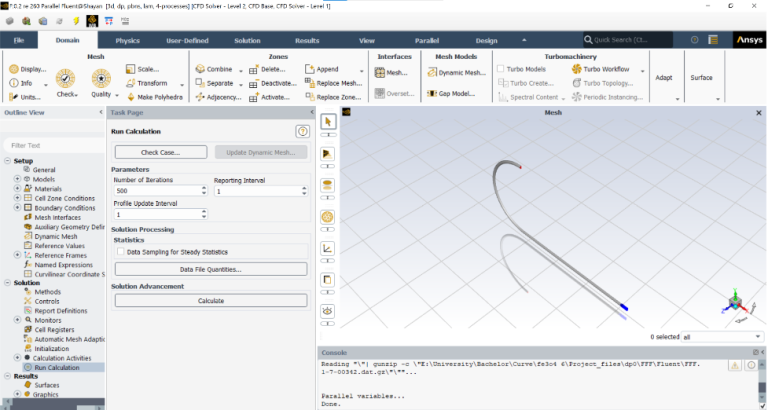Open the File menu
This screenshot has width=768, height=410.
(19, 40)
